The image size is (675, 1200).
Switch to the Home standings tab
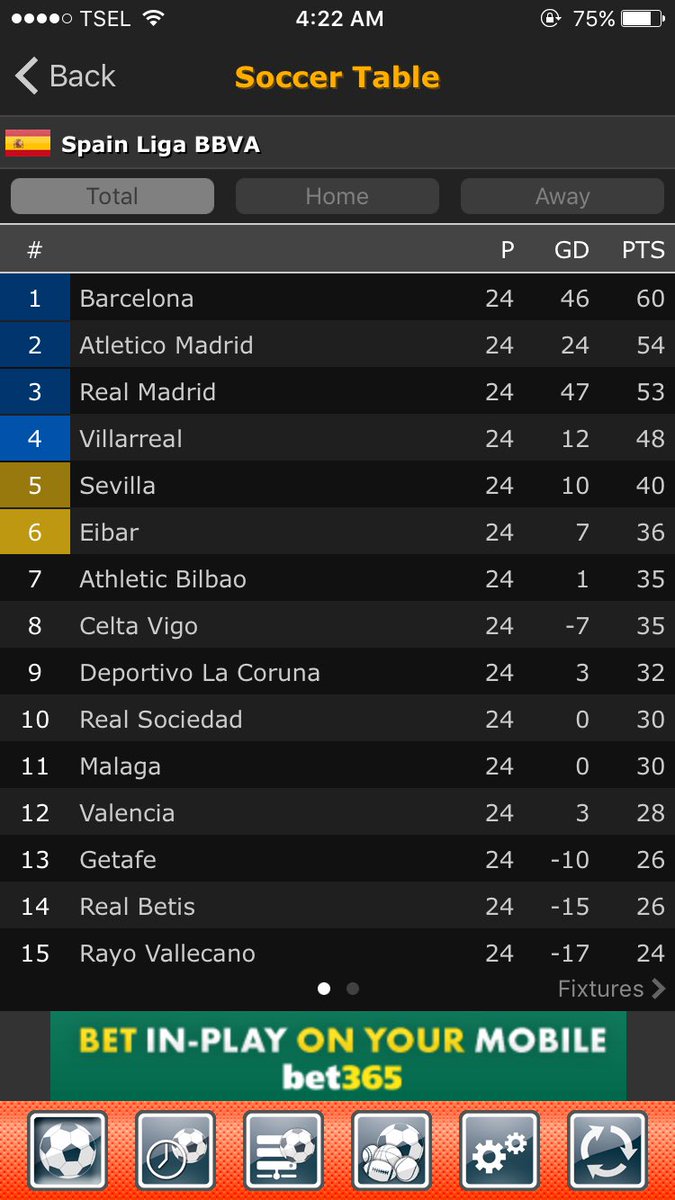pos(337,196)
